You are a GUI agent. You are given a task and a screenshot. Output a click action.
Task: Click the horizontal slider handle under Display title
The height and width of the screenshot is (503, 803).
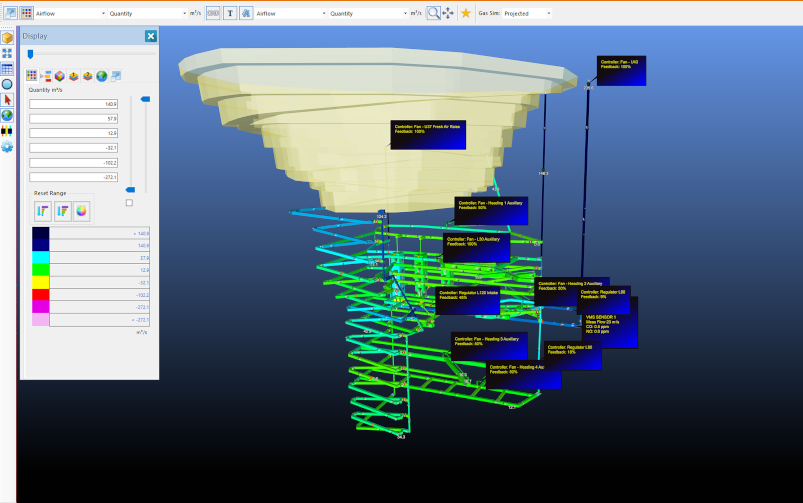[x=30, y=54]
